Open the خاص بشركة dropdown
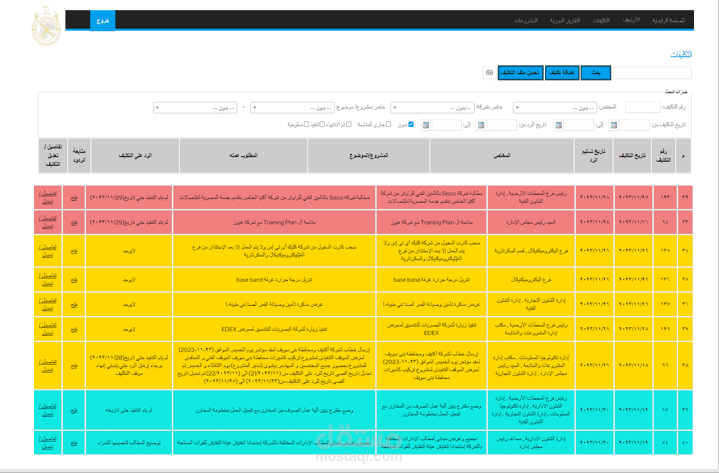Image resolution: width=719 pixels, height=473 pixels. click(432, 108)
